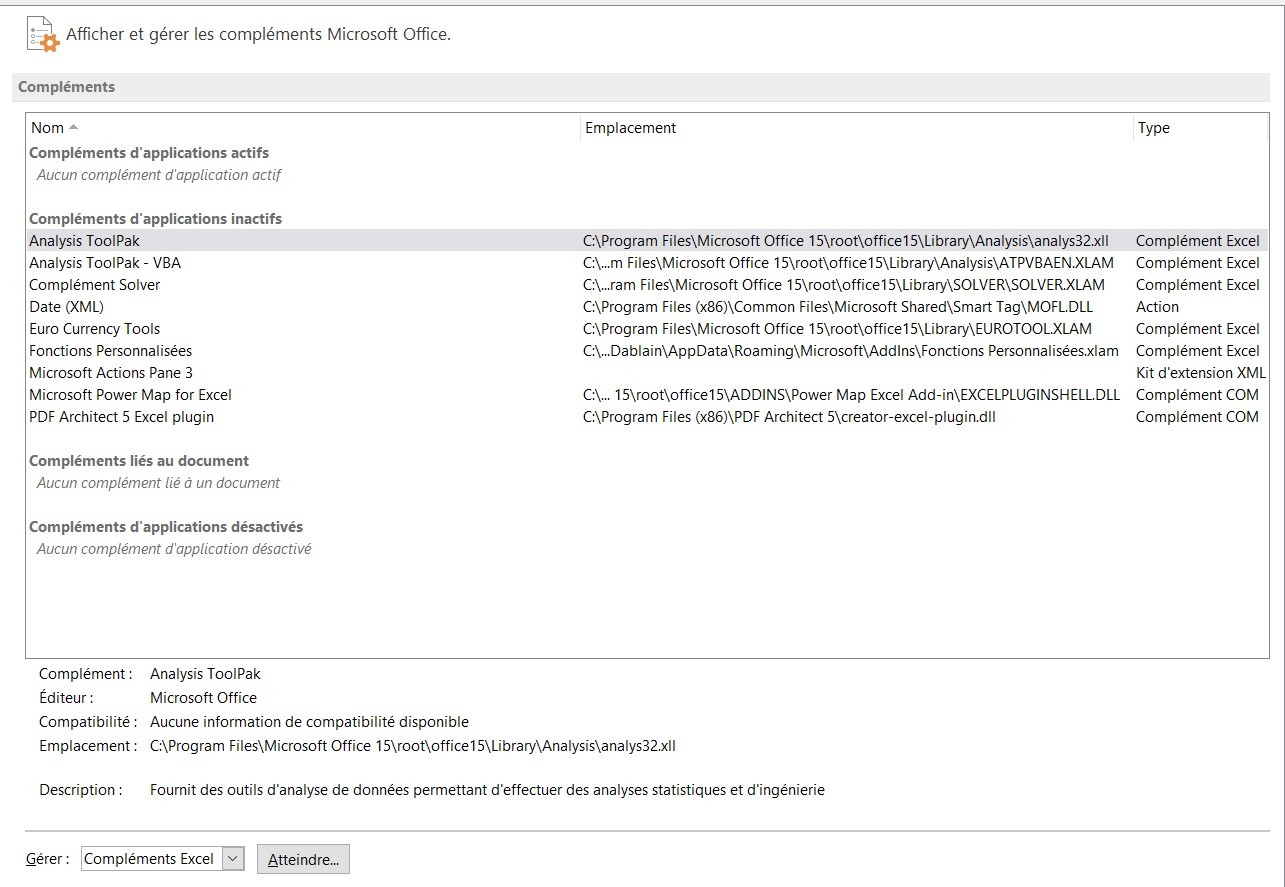Click the ATPVBAEN.XLAM location path

click(848, 263)
